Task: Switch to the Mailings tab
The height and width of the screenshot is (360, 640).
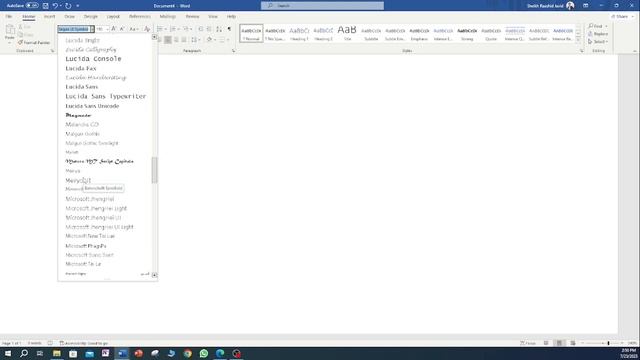Action: point(167,16)
